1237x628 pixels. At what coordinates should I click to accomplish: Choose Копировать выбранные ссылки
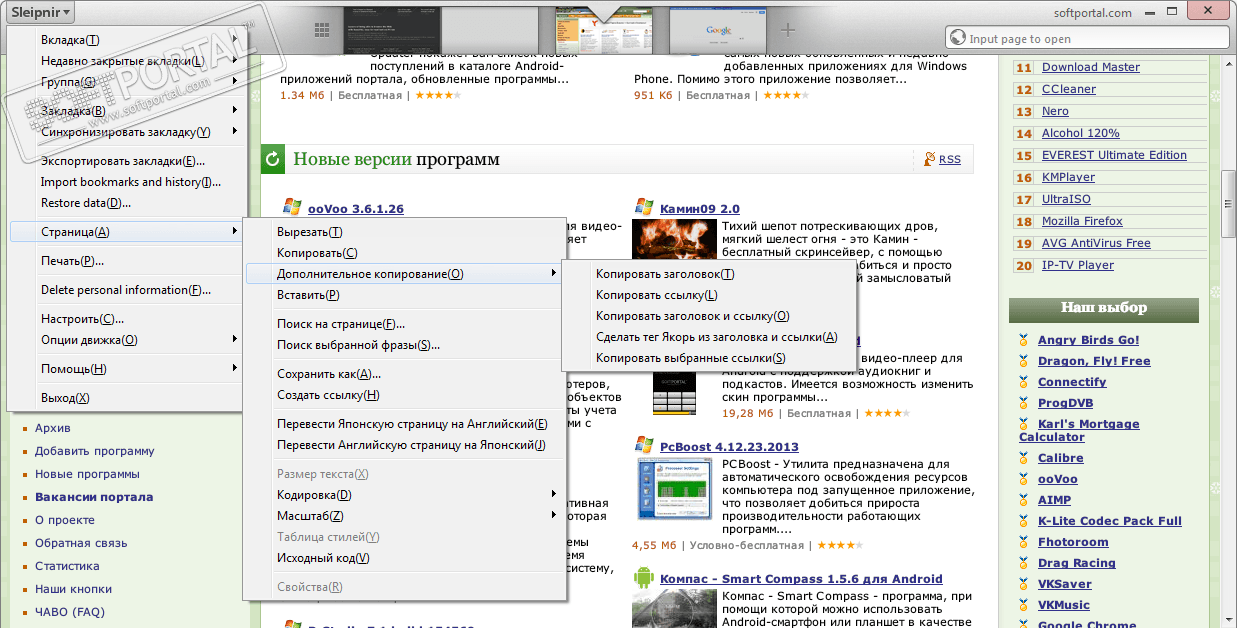pyautogui.click(x=709, y=358)
